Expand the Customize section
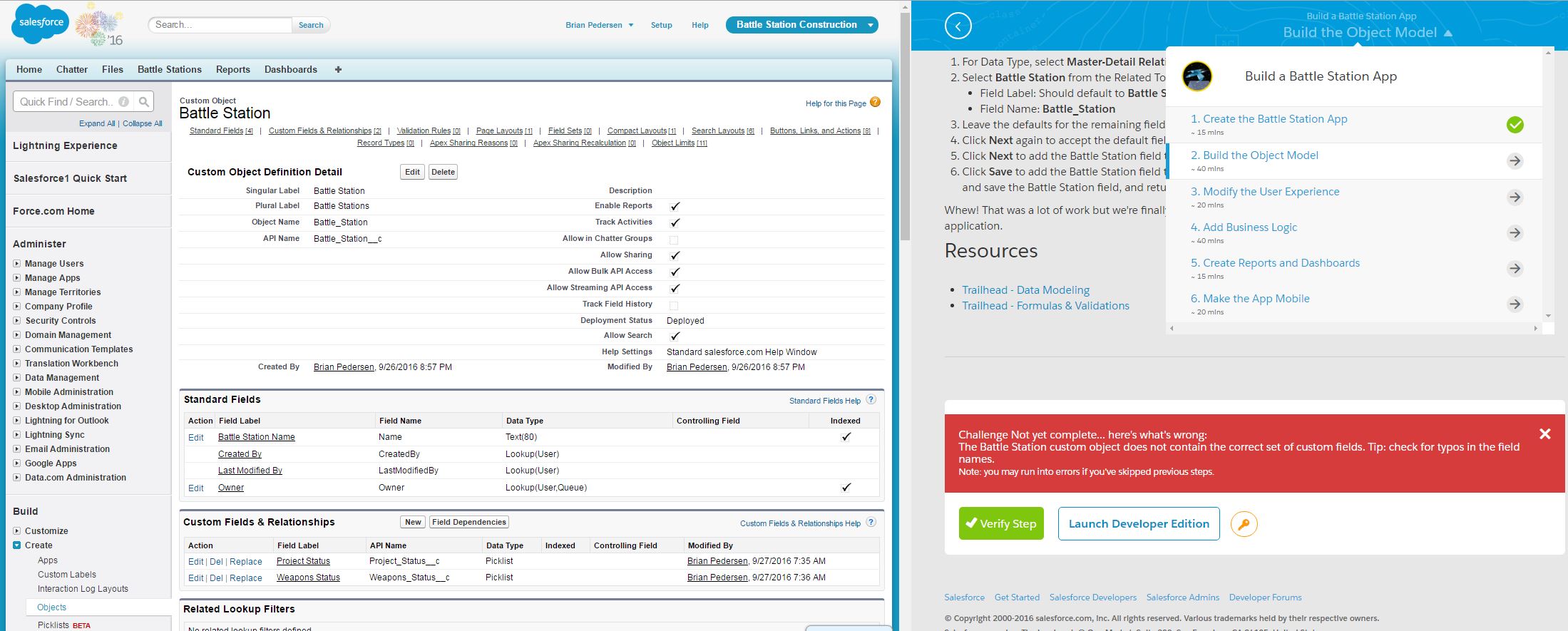Screen dimensions: 1568x631 click(x=17, y=531)
